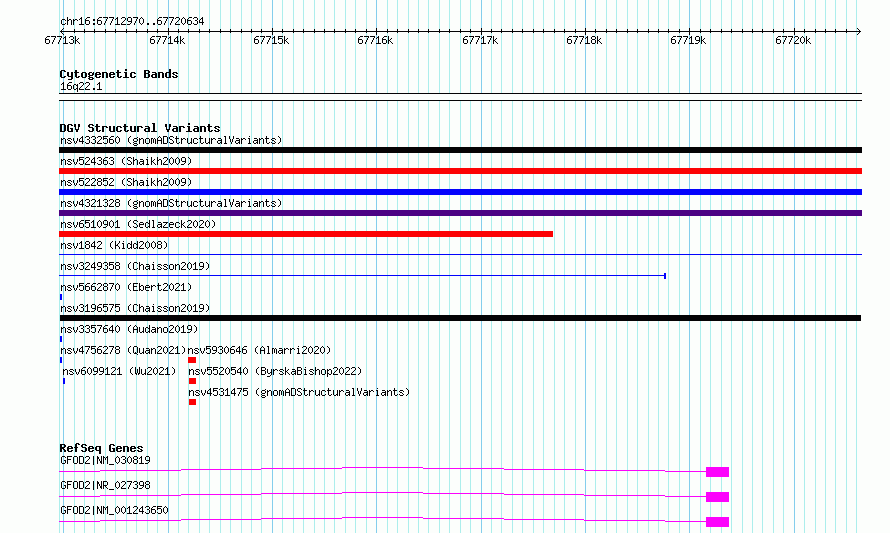
Task: Click the 67718k ruler tick label
Action: pyautogui.click(x=583, y=41)
